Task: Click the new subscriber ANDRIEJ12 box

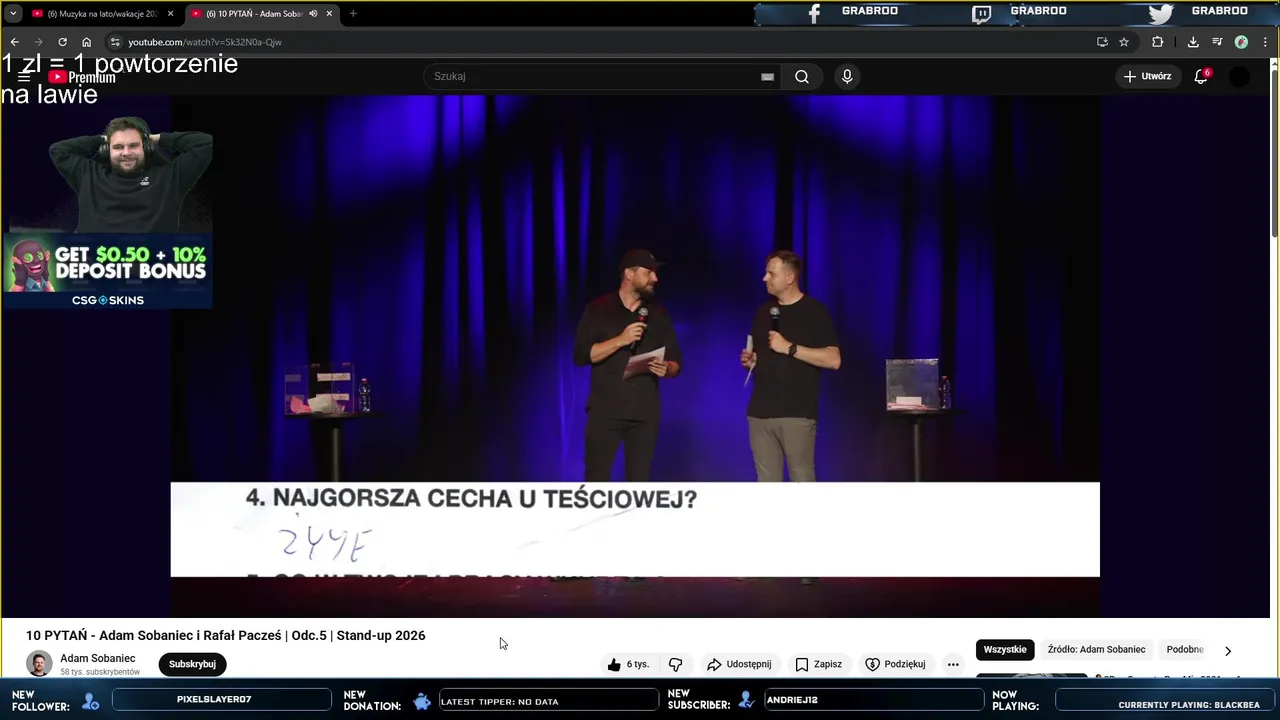Action: 874,700
